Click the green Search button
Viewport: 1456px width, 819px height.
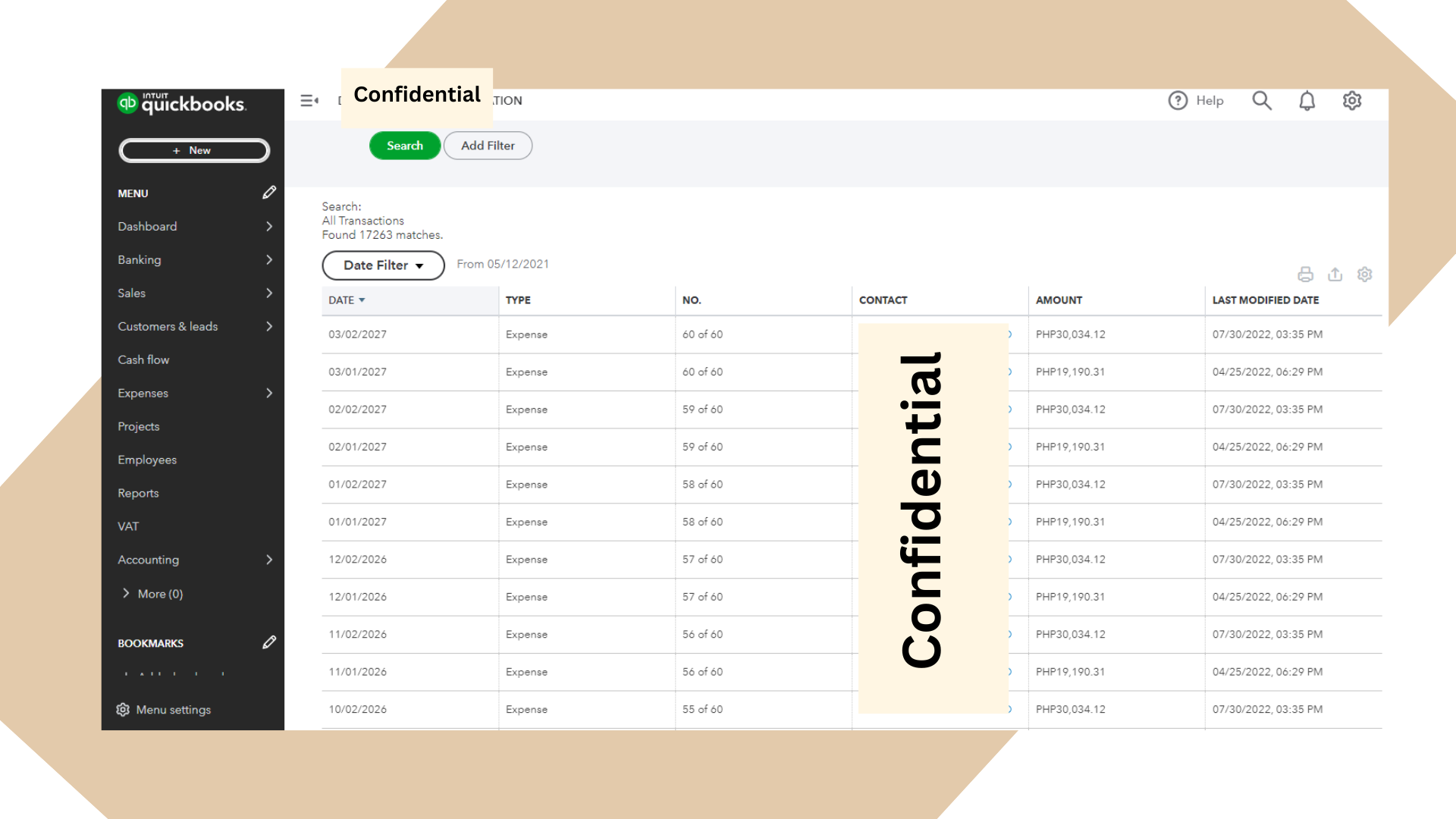[404, 146]
